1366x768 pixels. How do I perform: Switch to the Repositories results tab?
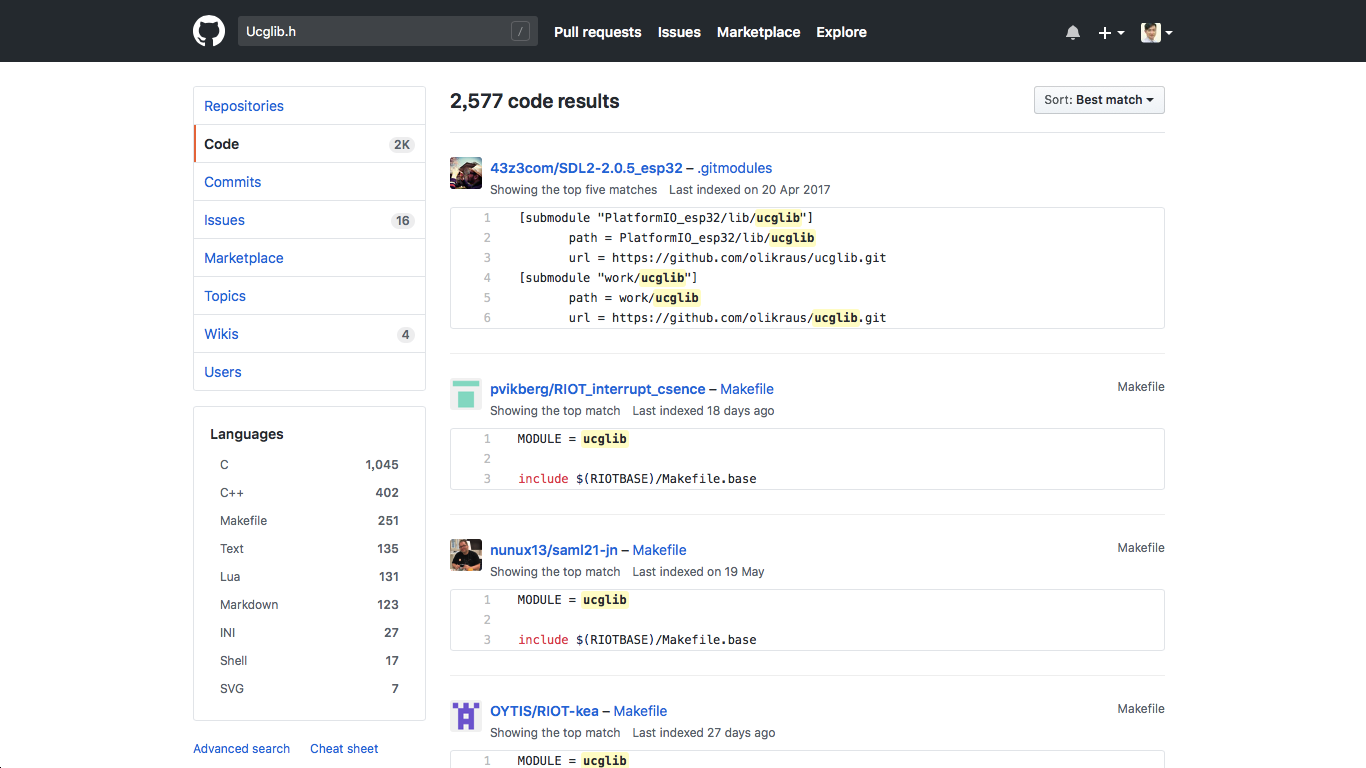(x=244, y=106)
